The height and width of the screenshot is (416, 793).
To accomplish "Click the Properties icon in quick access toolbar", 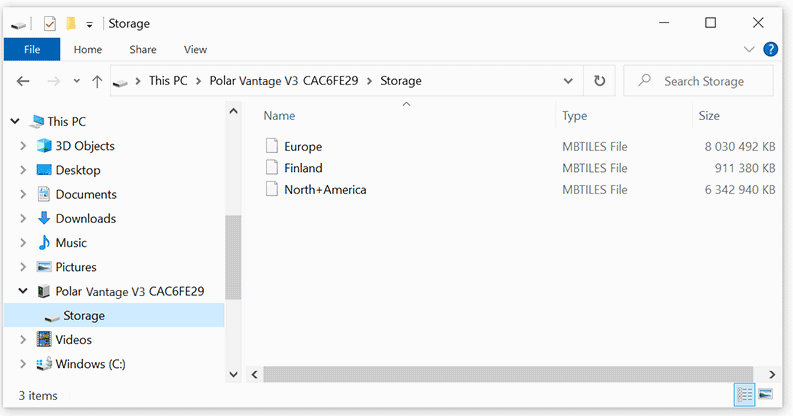I will [x=50, y=23].
